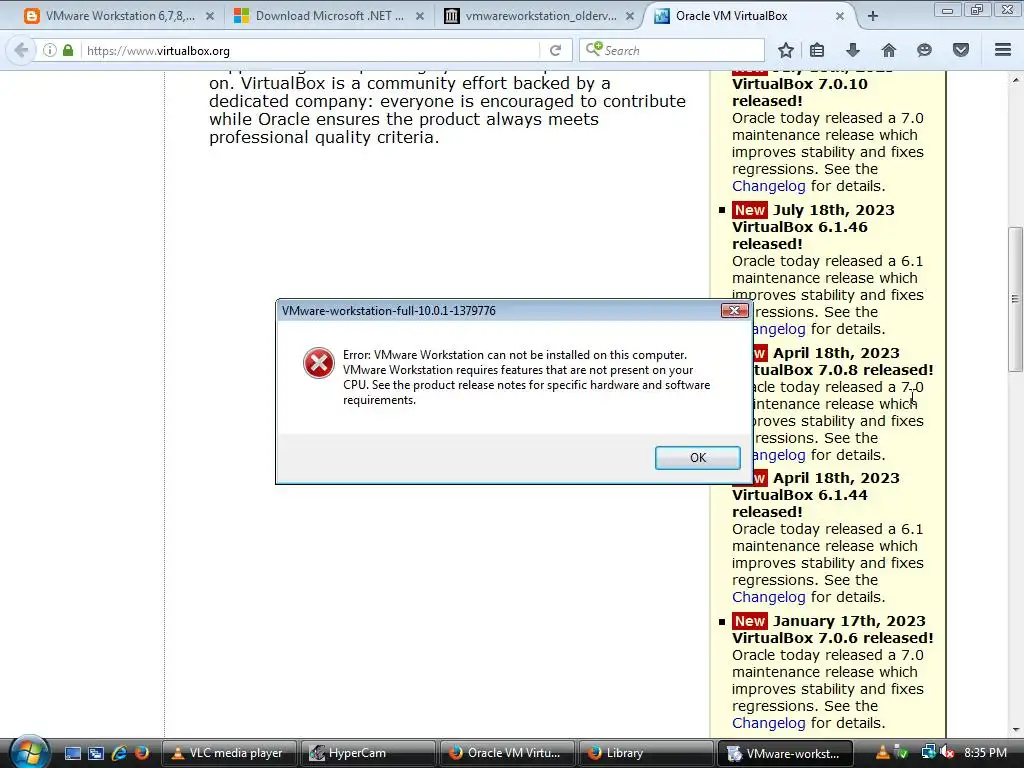Click the network icon in system tray
1024x768 pixels.
928,753
